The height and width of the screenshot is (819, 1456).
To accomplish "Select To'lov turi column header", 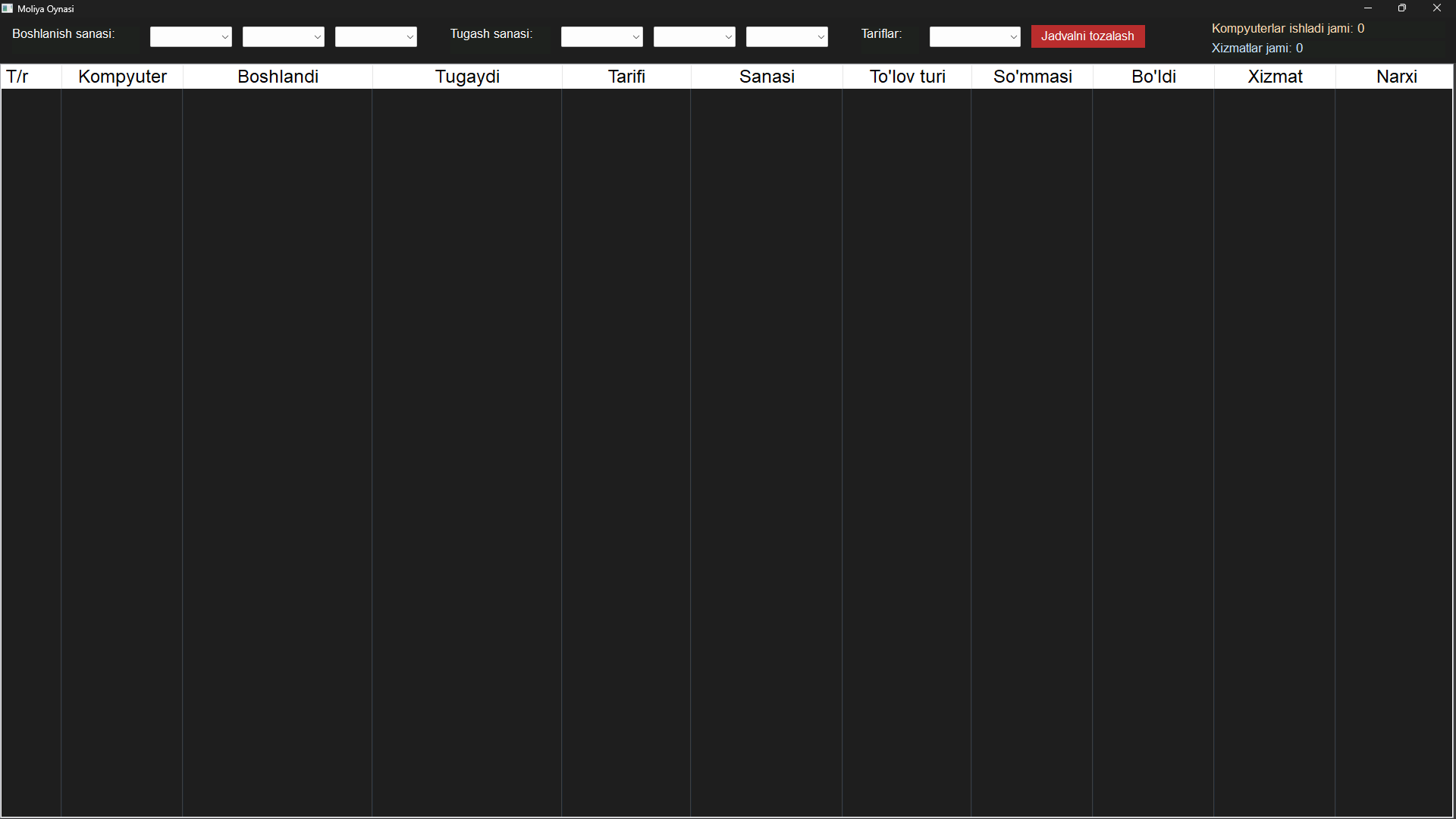I will 907,77.
